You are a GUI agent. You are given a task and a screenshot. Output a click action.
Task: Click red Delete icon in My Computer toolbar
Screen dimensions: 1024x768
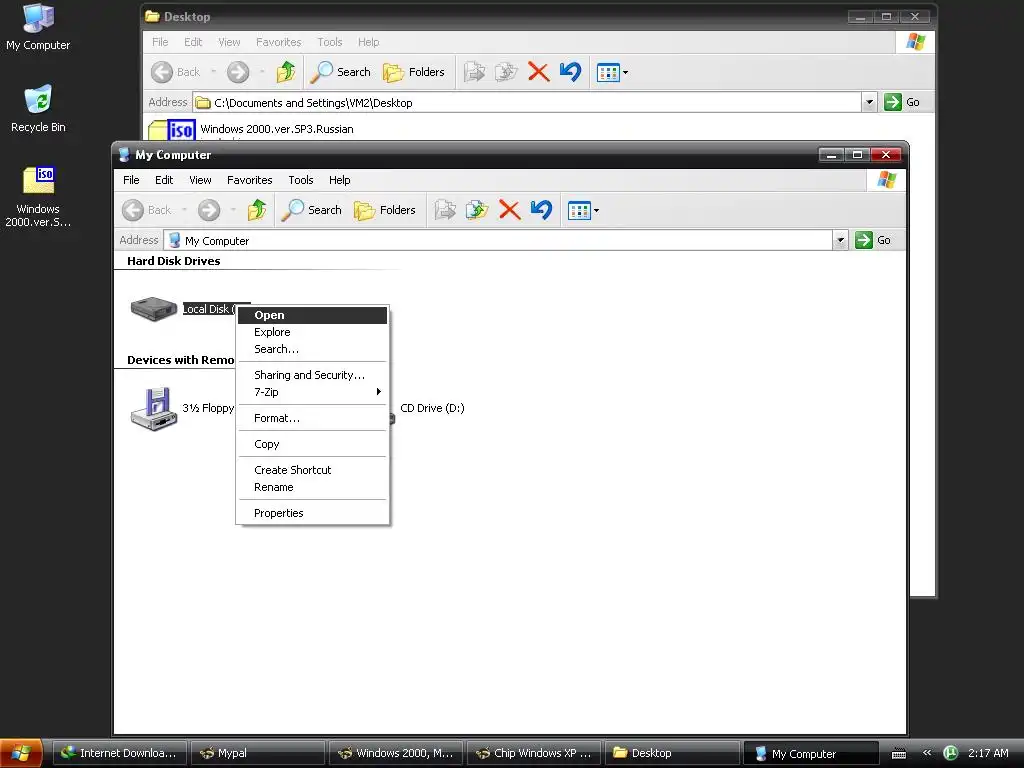509,210
